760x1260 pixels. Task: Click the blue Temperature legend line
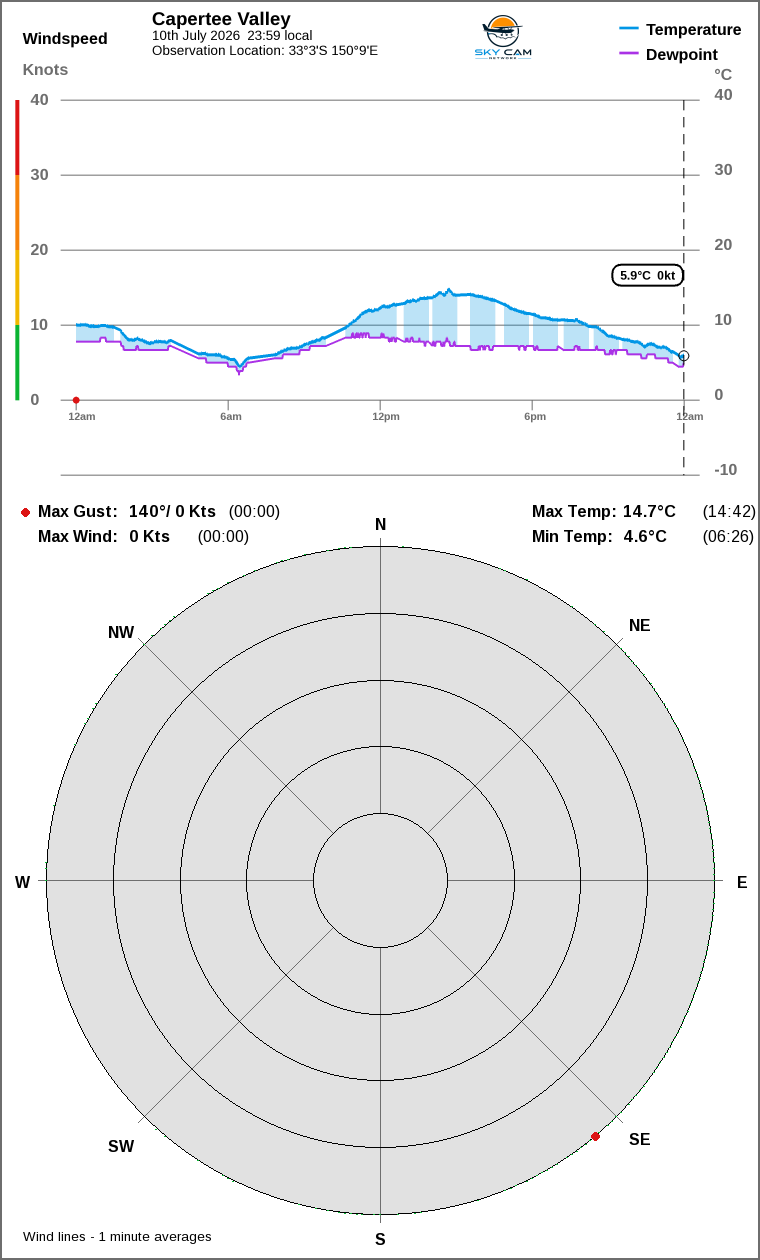629,30
